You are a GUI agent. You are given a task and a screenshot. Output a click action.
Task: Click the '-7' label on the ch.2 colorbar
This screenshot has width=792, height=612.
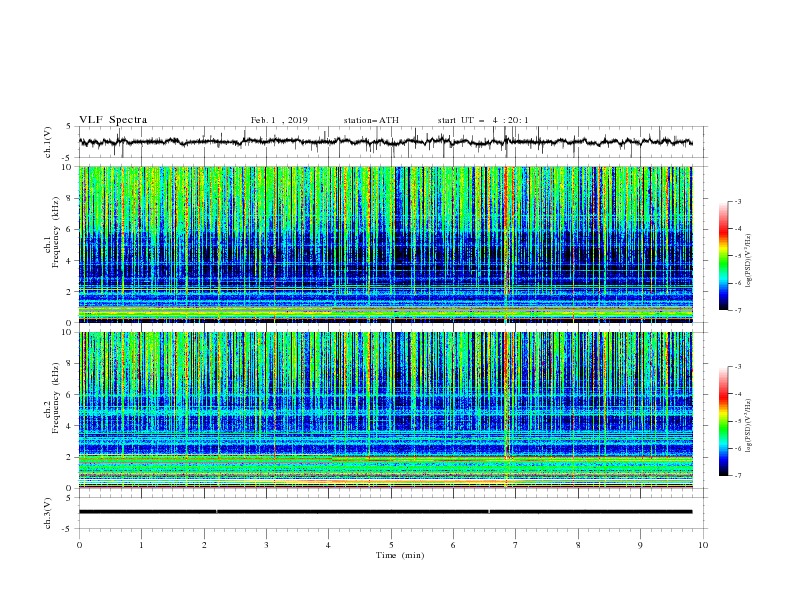tap(737, 475)
